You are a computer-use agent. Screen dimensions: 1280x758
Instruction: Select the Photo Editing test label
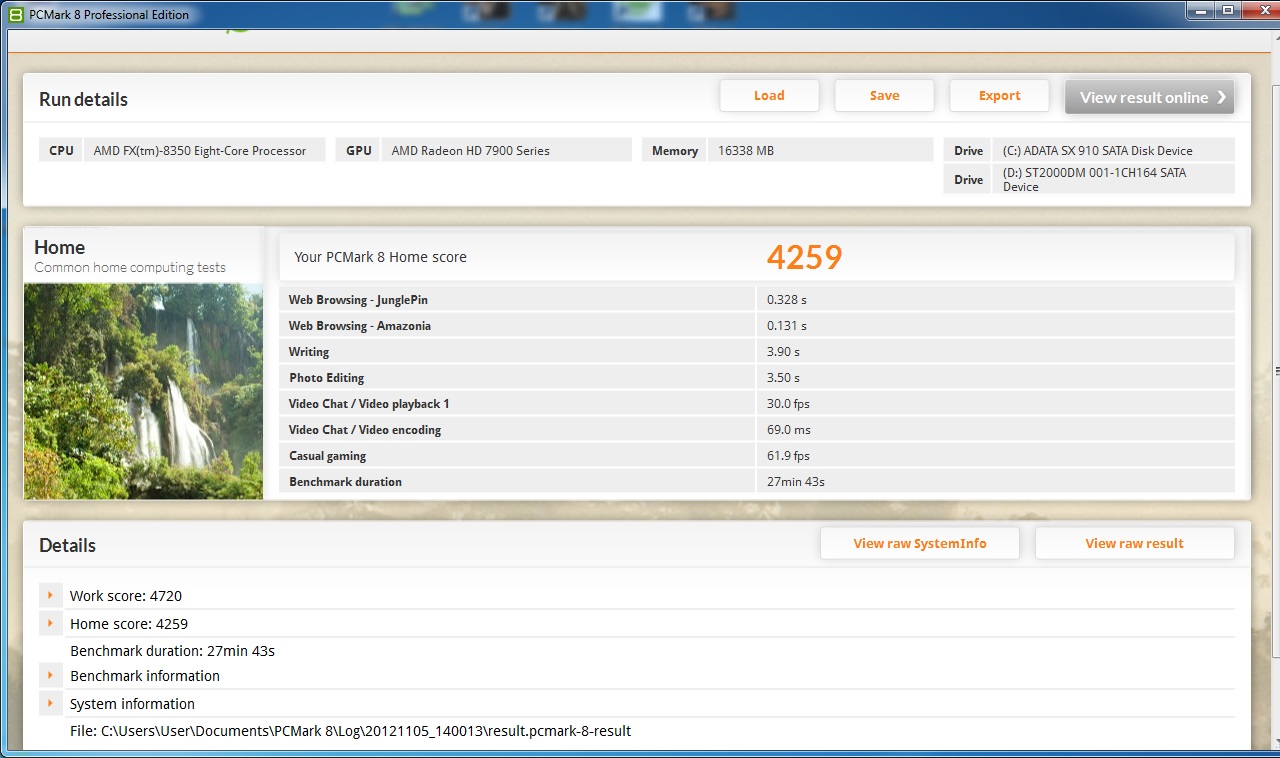pyautogui.click(x=326, y=378)
